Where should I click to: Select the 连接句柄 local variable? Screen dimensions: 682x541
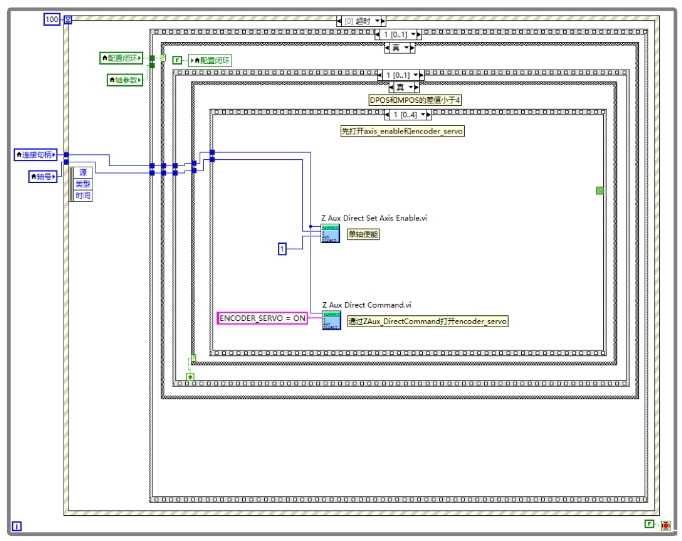point(36,154)
